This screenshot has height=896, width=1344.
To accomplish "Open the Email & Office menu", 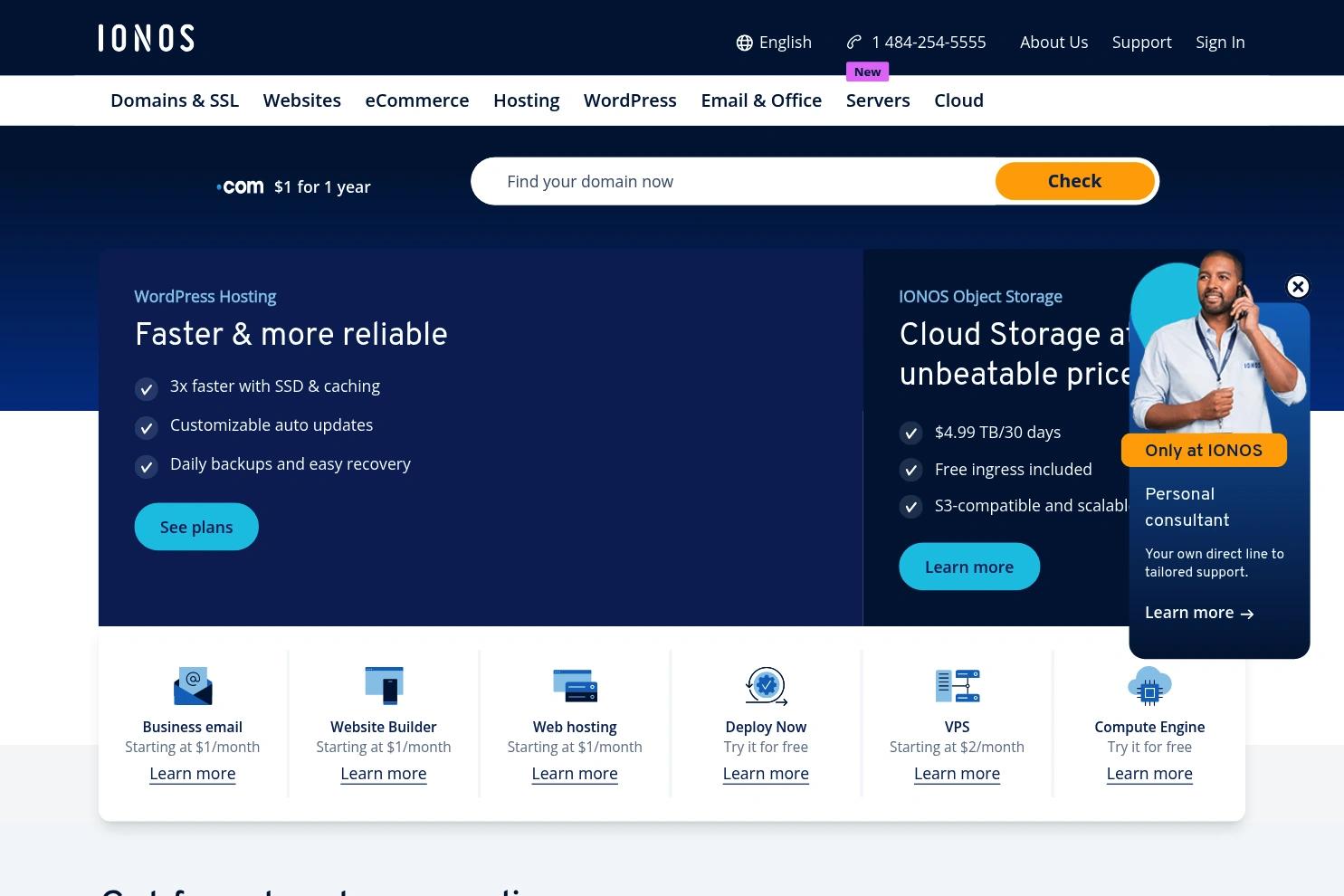I will 761,100.
